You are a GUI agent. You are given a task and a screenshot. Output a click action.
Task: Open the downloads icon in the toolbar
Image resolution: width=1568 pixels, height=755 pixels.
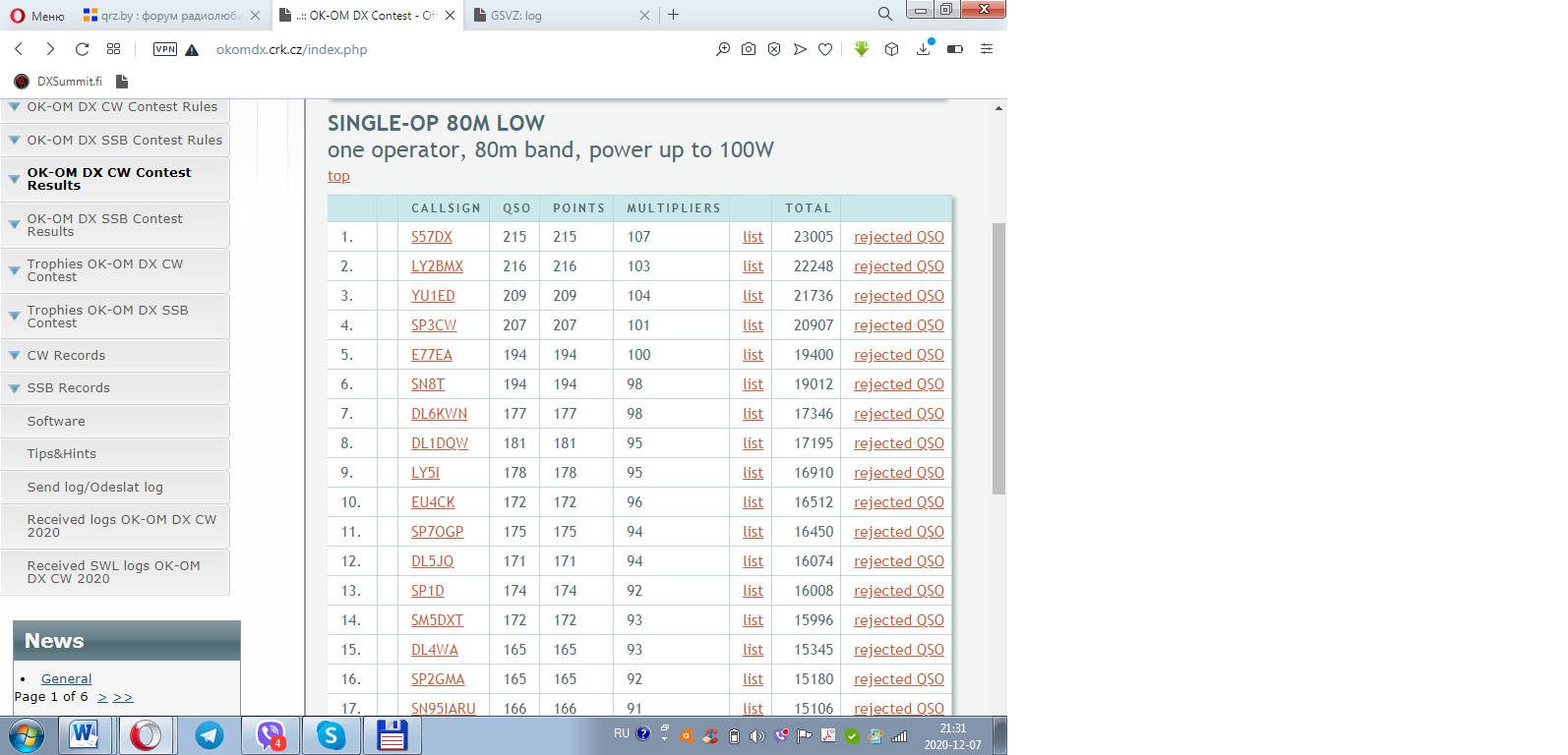tap(923, 49)
